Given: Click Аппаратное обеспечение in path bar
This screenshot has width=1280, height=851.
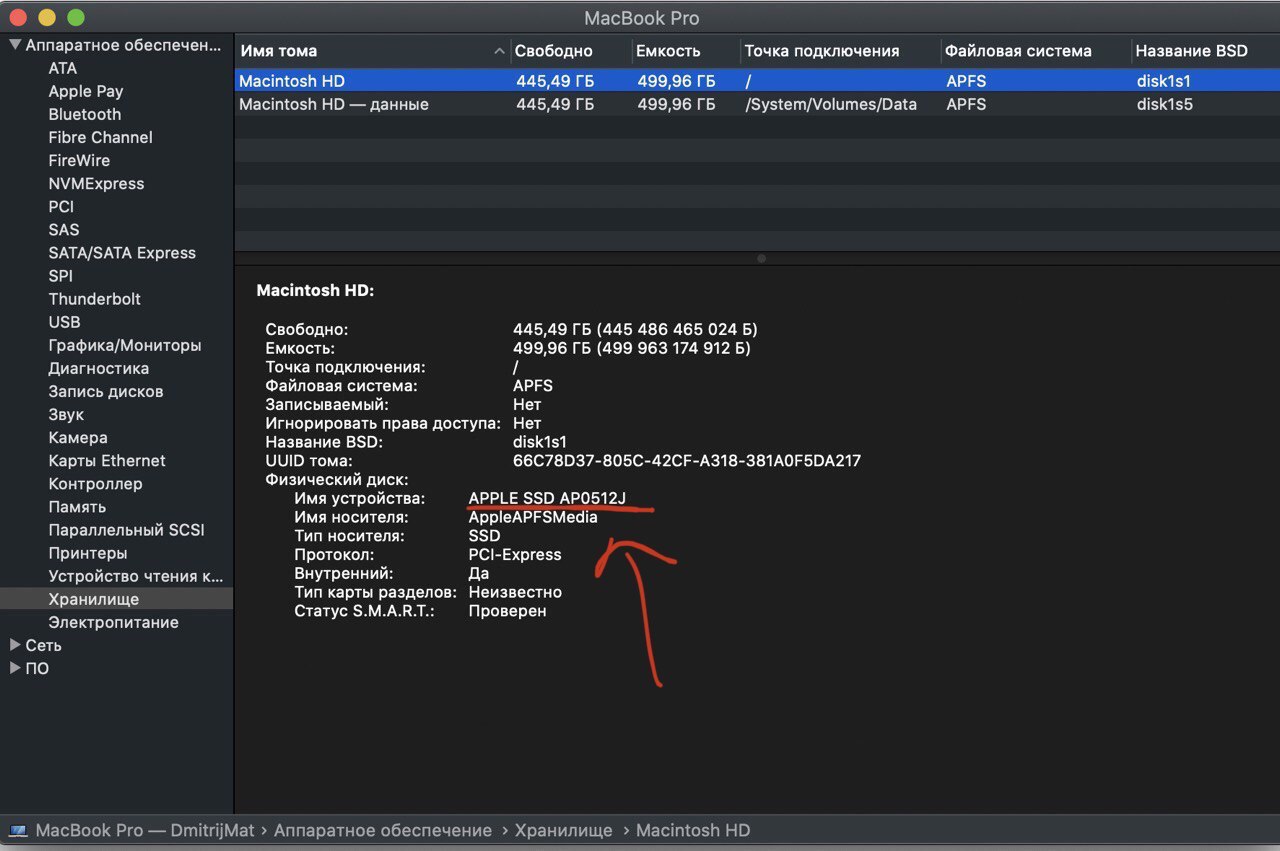Looking at the screenshot, I should coord(383,830).
